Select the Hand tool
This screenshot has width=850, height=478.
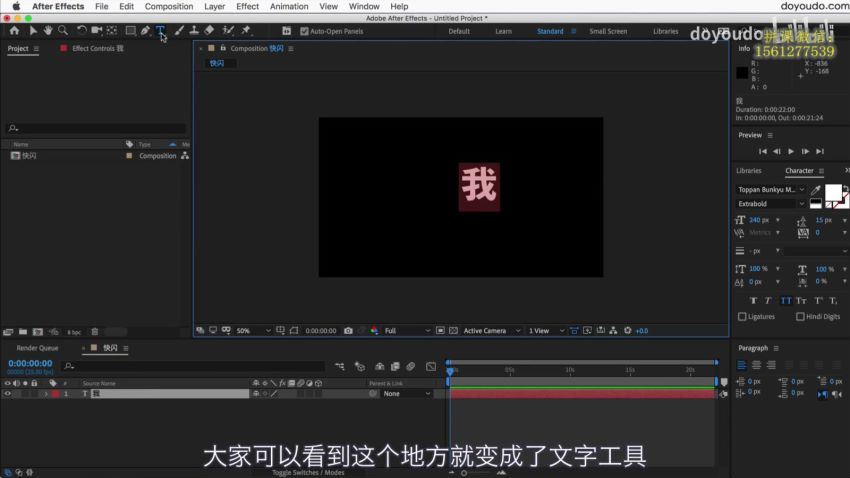pos(48,31)
